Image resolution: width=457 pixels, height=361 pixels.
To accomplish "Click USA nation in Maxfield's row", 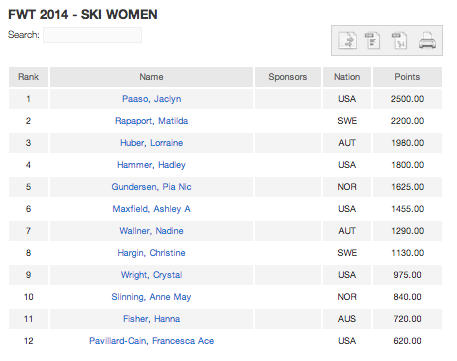I will [x=347, y=209].
